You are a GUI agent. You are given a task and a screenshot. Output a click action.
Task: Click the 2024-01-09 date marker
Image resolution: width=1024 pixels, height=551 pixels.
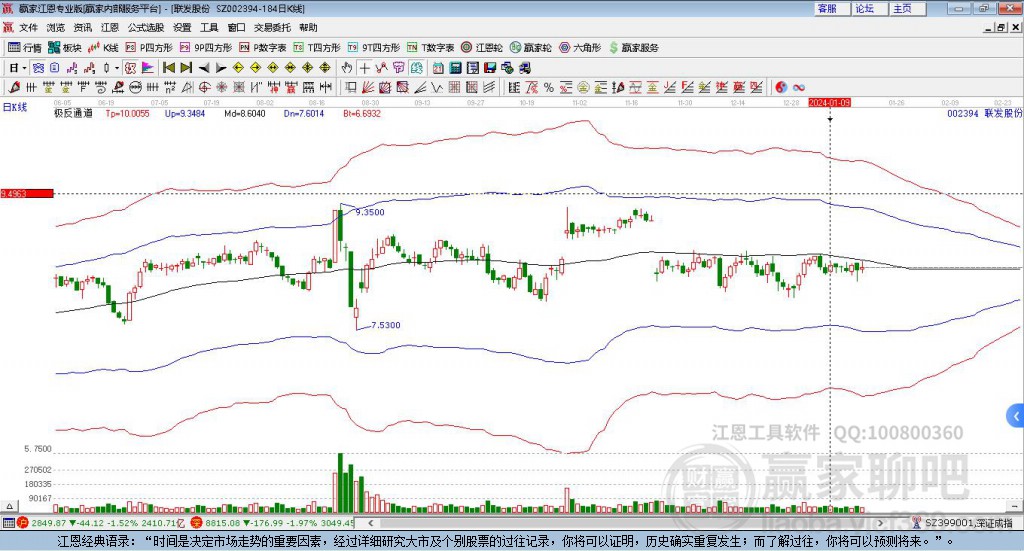(x=829, y=102)
